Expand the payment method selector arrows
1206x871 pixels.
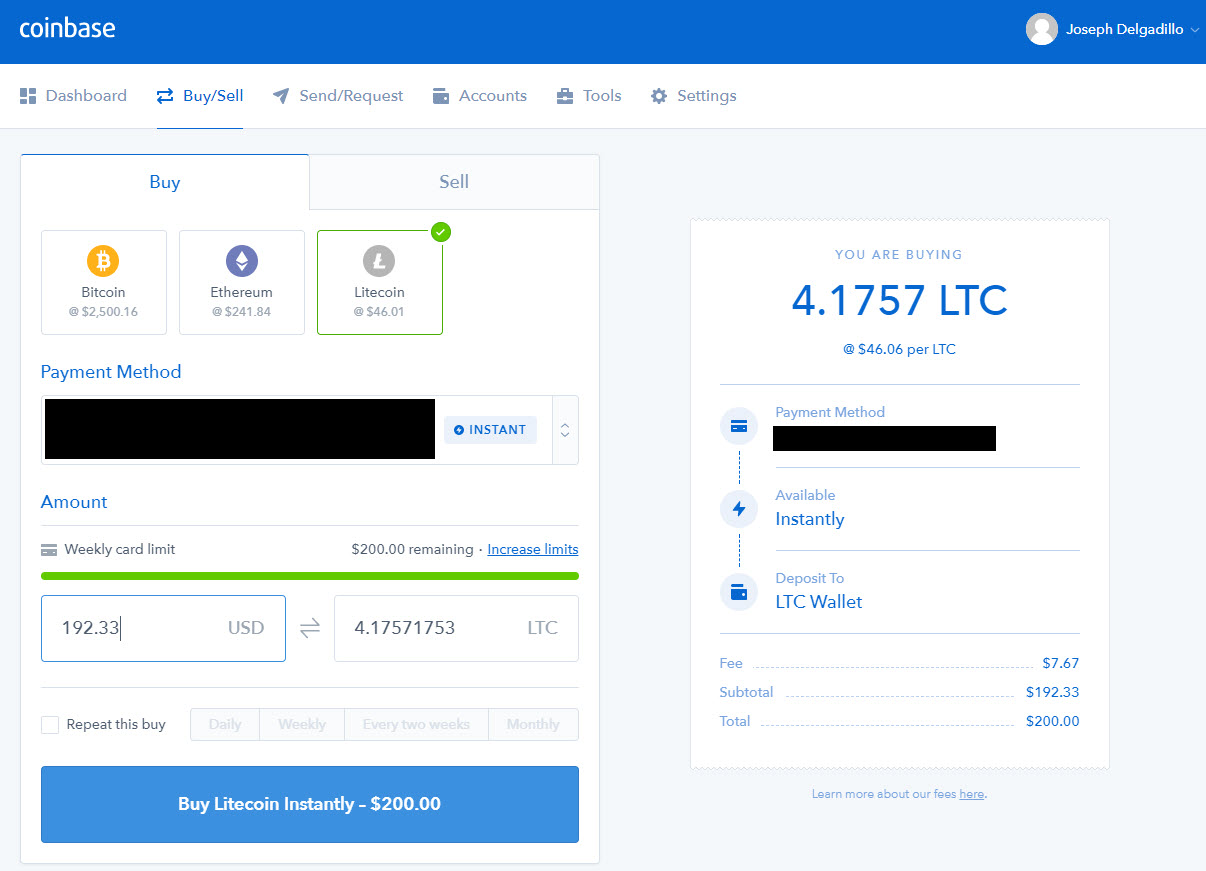click(565, 430)
